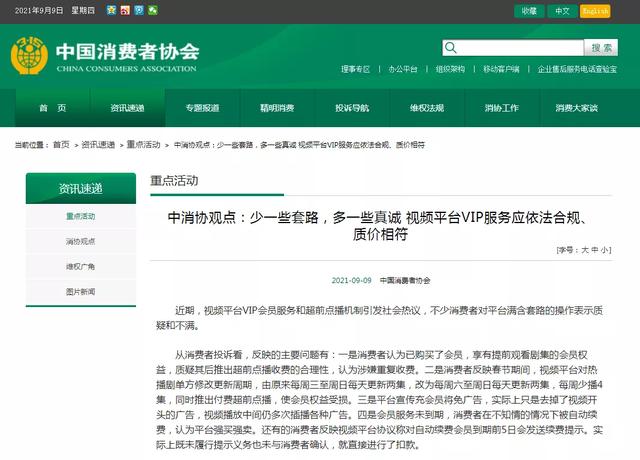Viewport: 640px width, 460px height.
Task: Switch language to English
Action: [x=595, y=11]
